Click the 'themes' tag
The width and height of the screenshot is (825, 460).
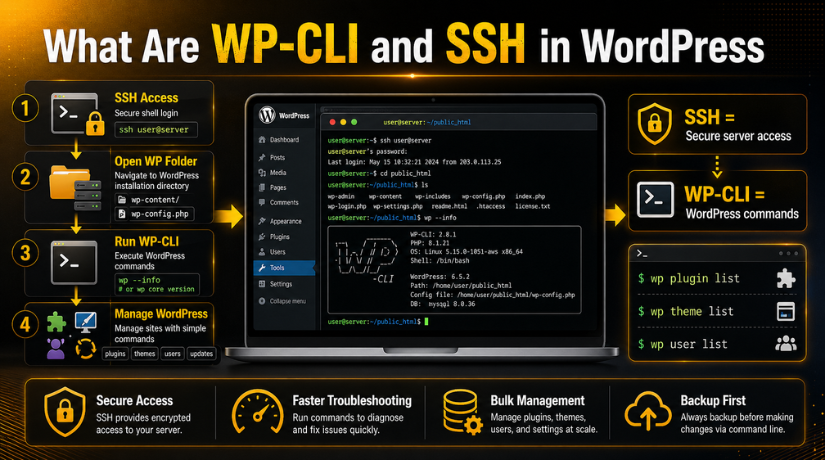coord(145,354)
